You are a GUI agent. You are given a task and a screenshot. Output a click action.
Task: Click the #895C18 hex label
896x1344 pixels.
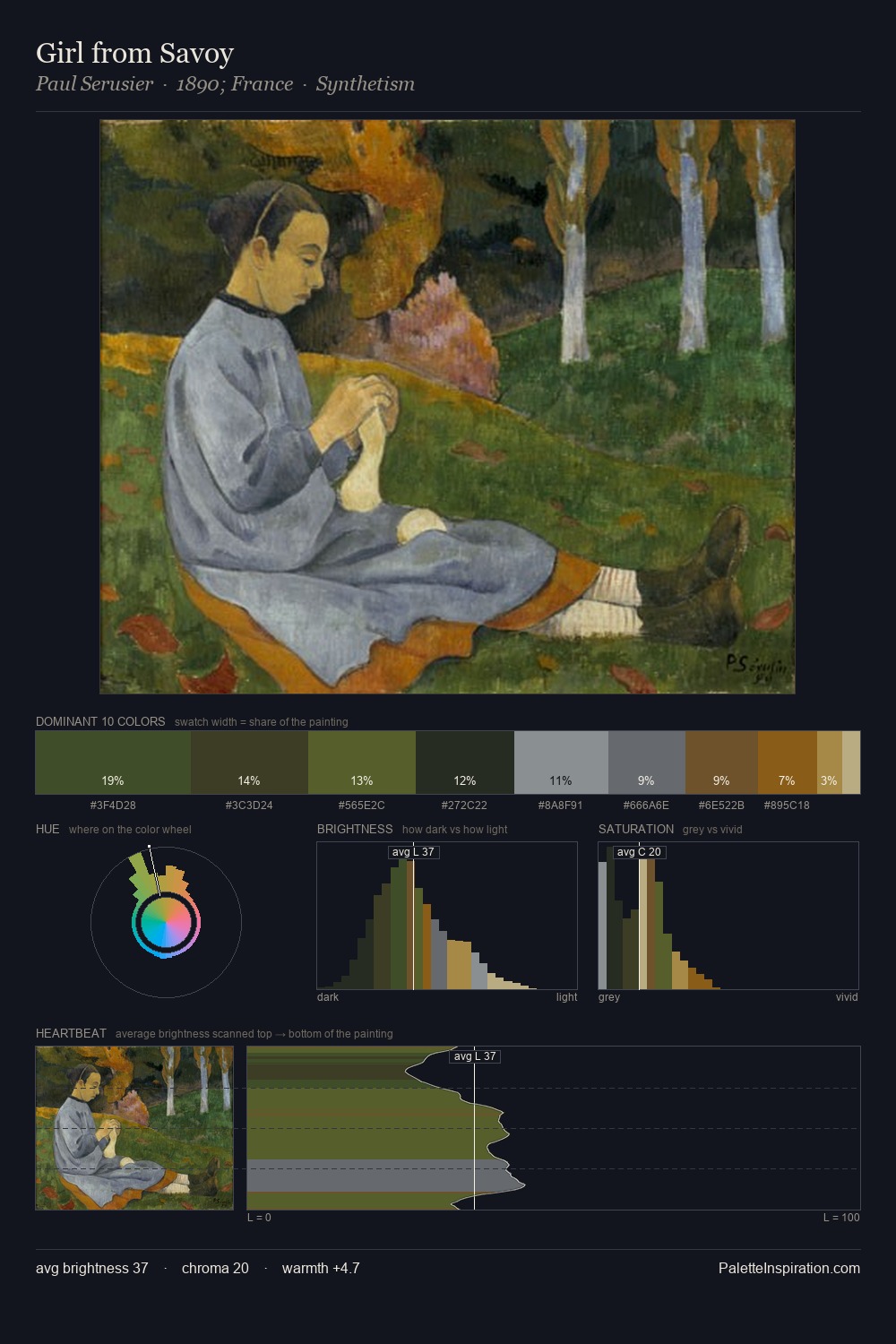787,806
